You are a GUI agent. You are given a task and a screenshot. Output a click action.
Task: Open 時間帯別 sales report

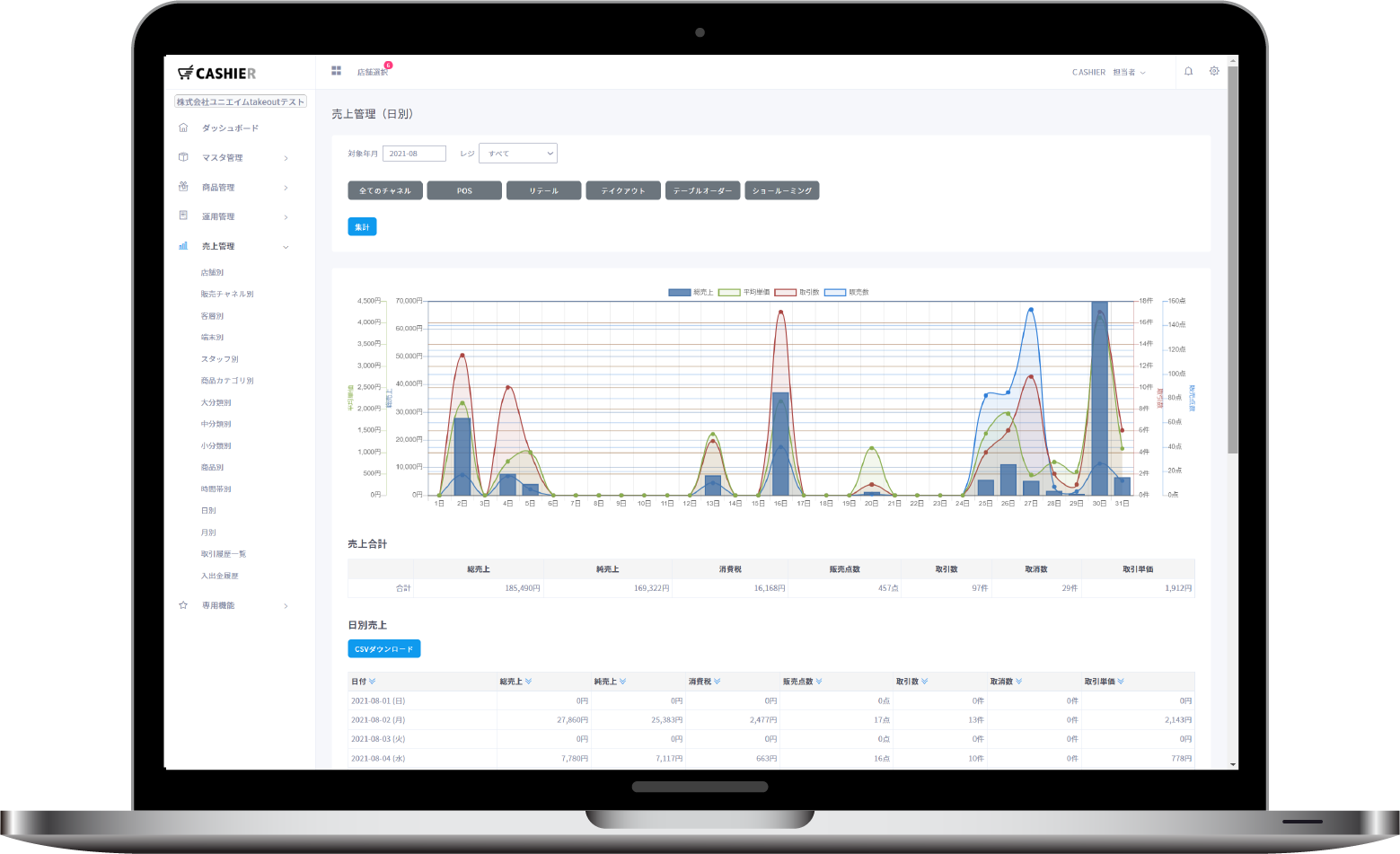[216, 489]
